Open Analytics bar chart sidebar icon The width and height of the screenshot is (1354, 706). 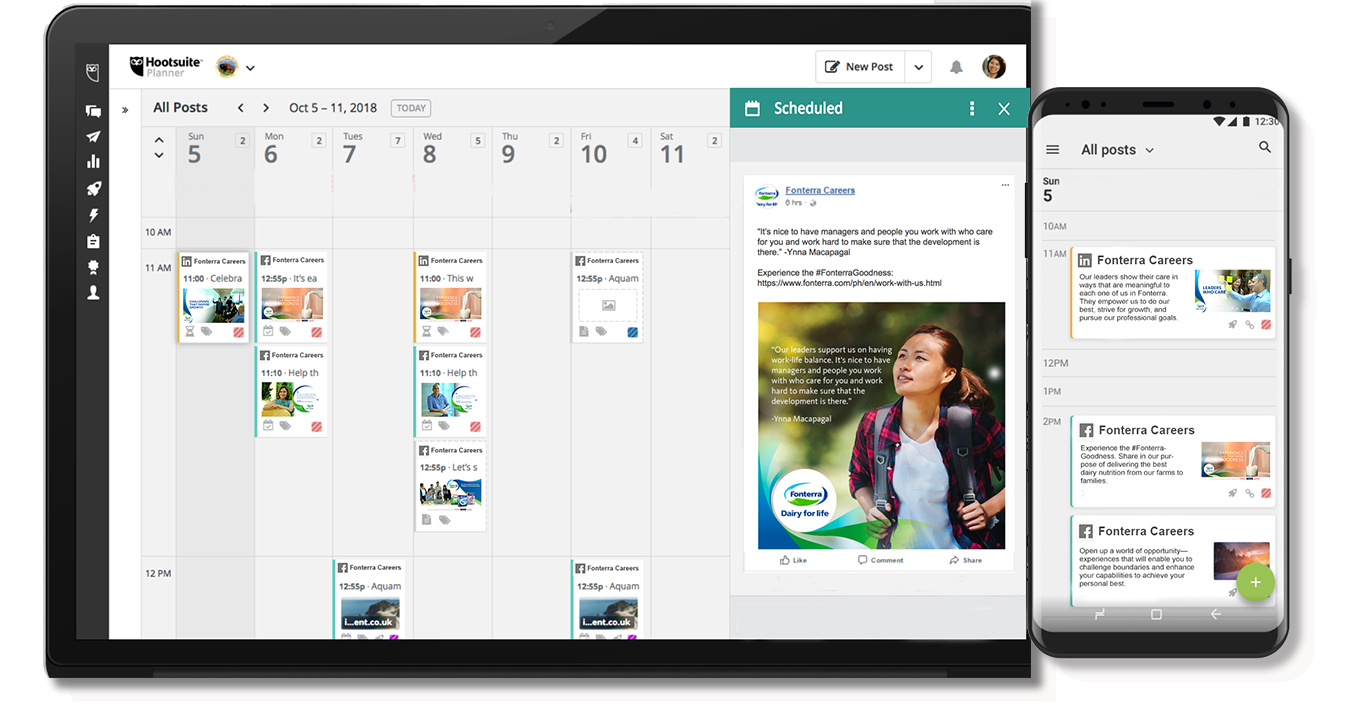tap(93, 162)
